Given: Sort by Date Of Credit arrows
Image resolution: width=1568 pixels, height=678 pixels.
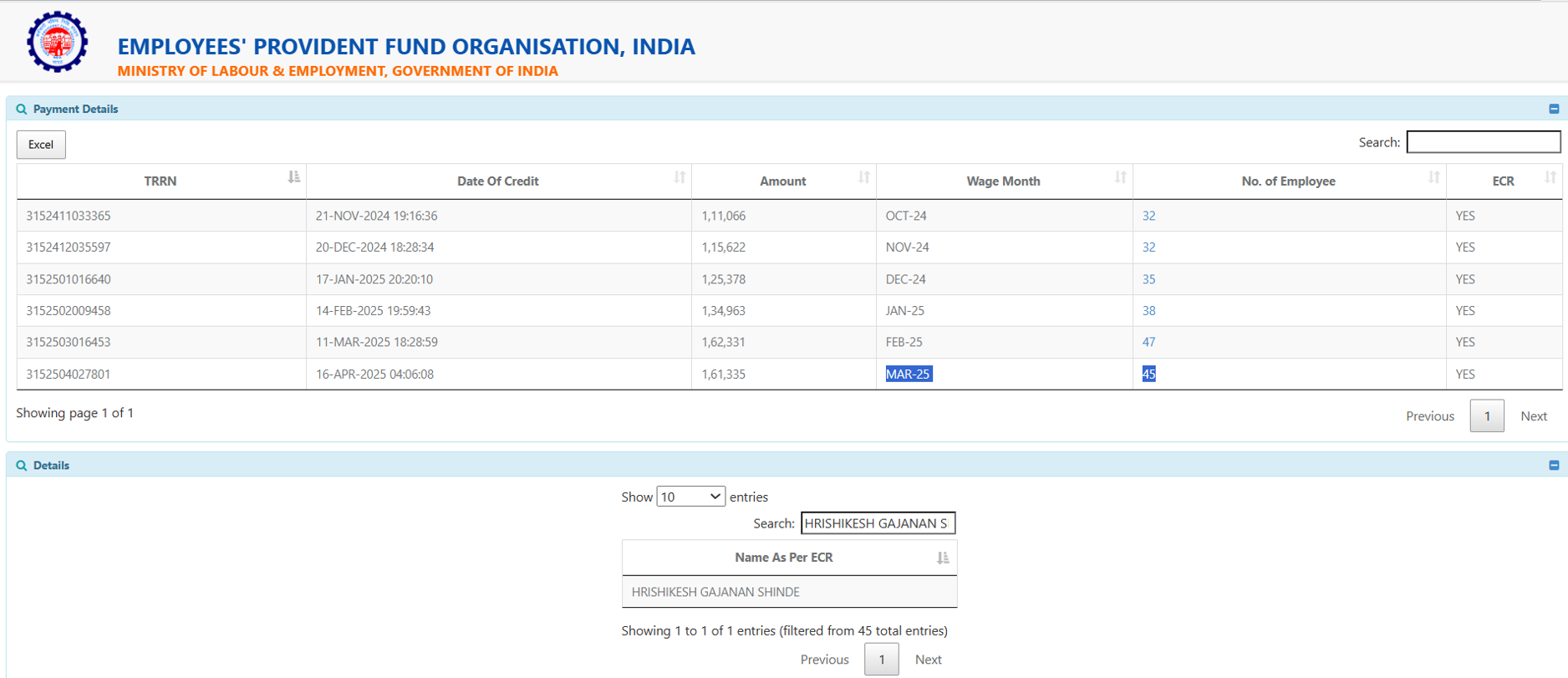Looking at the screenshot, I should tap(680, 177).
